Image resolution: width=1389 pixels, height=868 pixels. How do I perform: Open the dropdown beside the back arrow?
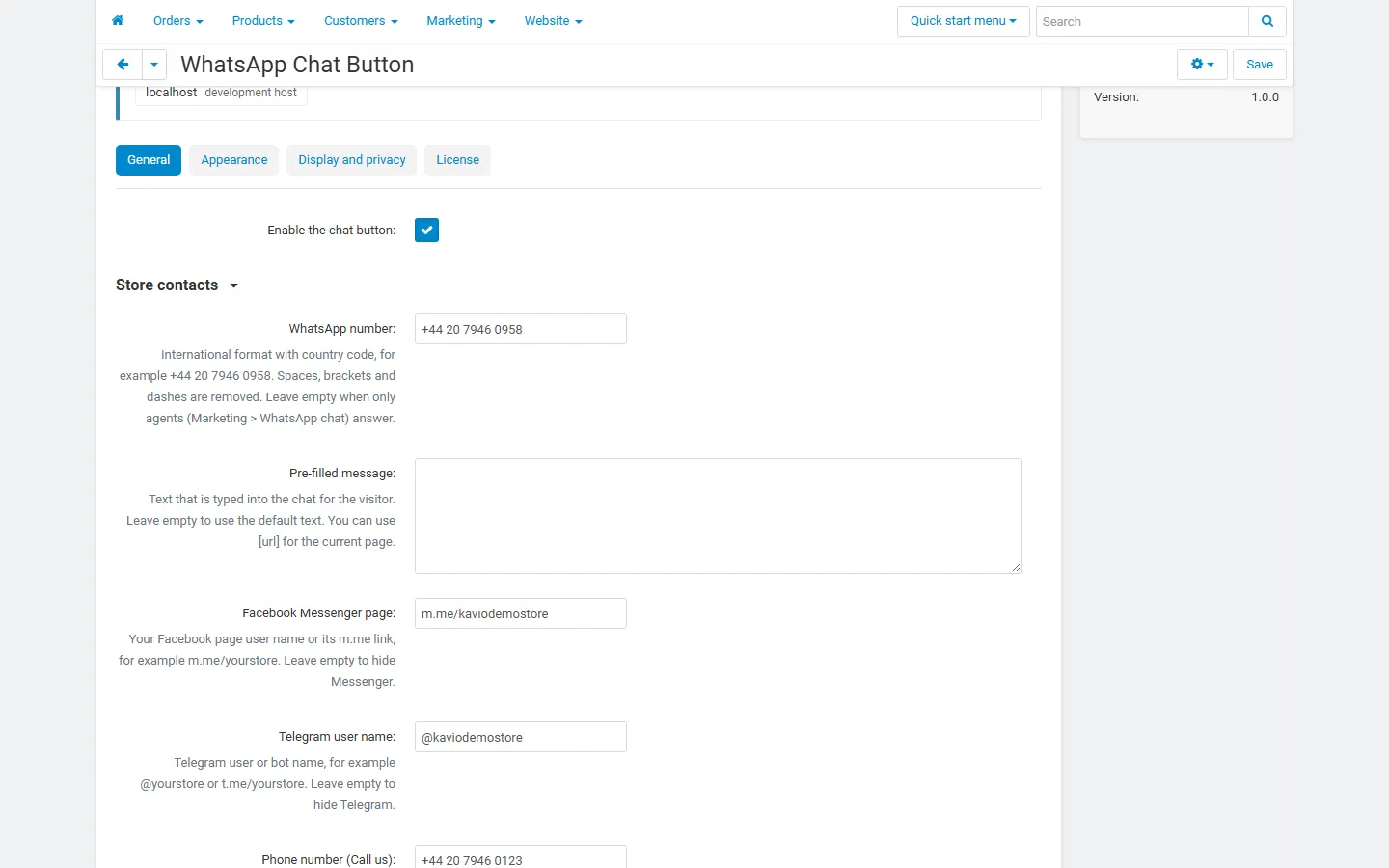pyautogui.click(x=154, y=65)
